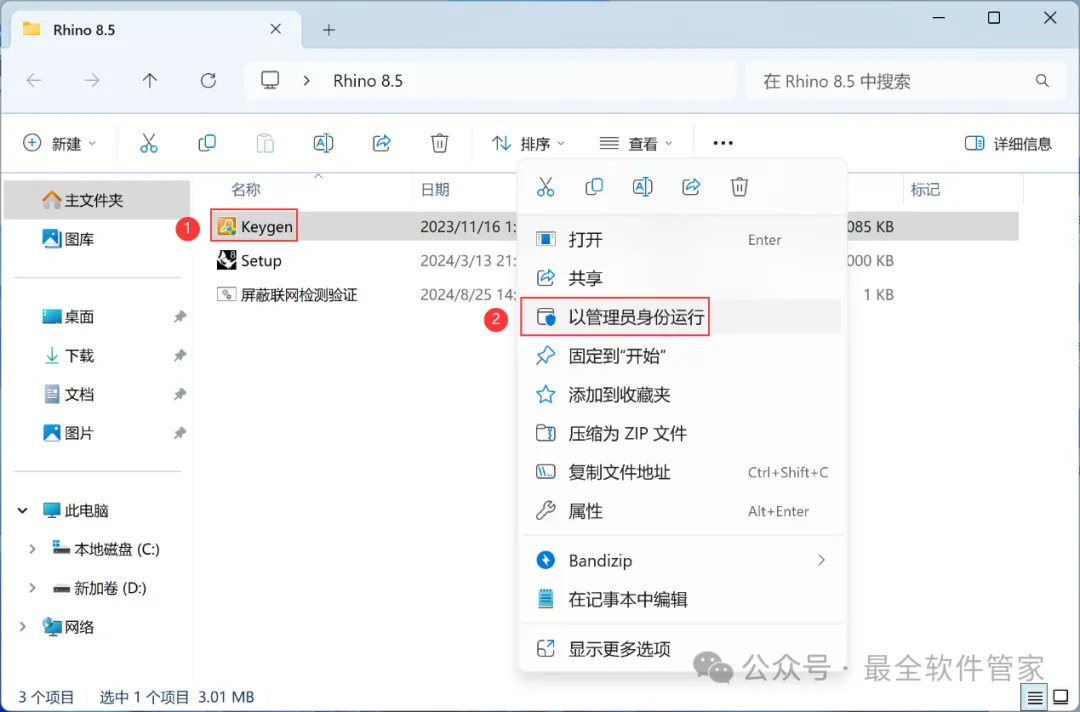Viewport: 1080px width, 712px height.
Task: Switch to large thumbnails view icon
Action: 1061,698
